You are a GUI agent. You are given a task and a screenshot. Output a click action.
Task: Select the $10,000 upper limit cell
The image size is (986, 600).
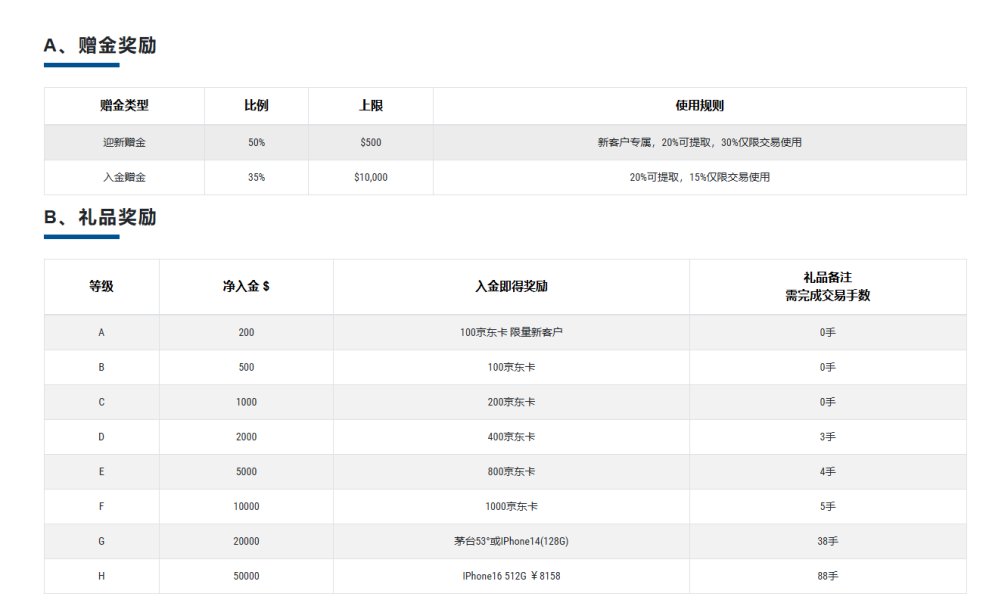[x=370, y=177]
